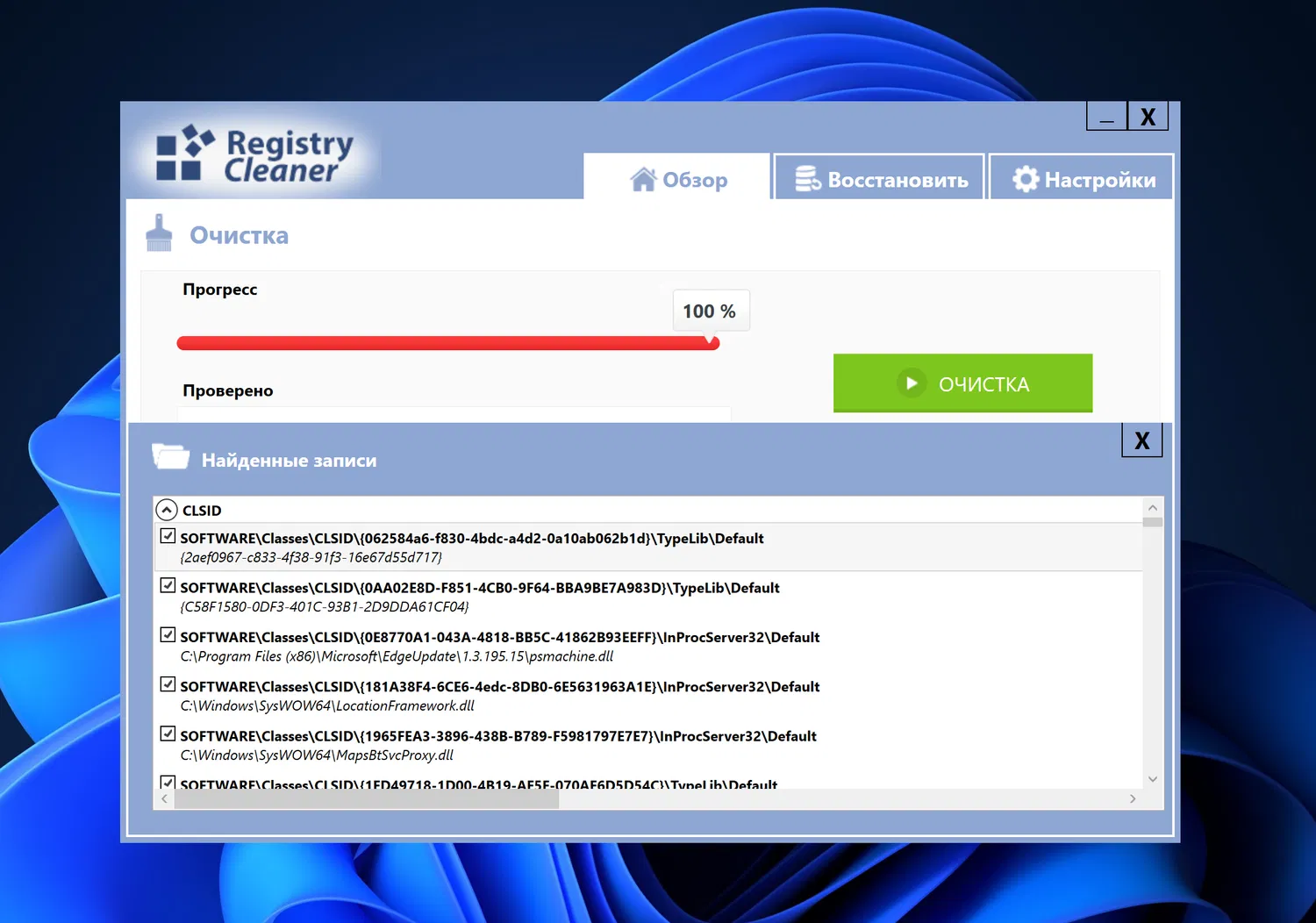Click the vertical scrollbar up arrow

pos(1153,508)
